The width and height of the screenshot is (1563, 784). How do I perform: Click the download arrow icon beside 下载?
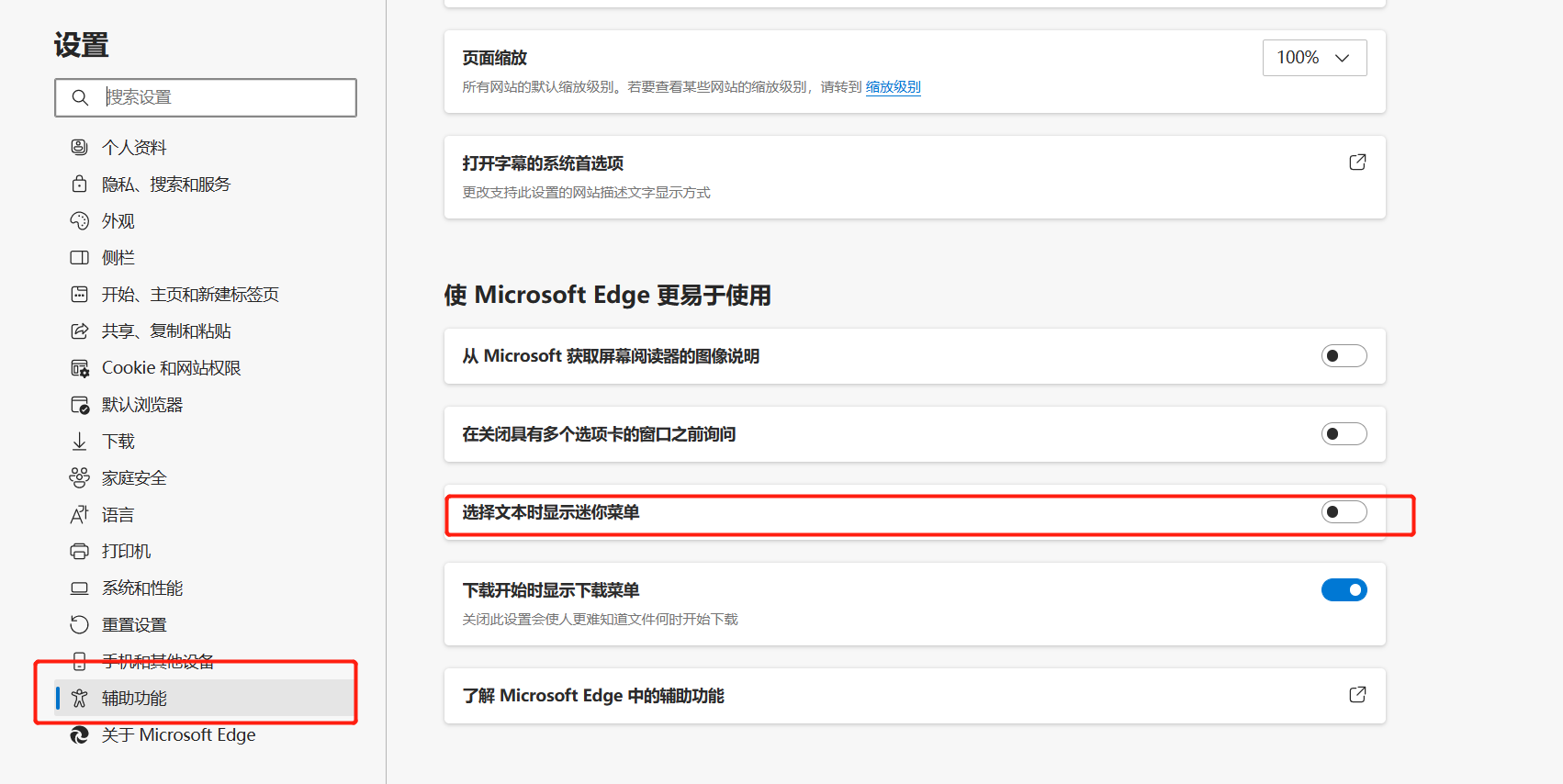[80, 442]
